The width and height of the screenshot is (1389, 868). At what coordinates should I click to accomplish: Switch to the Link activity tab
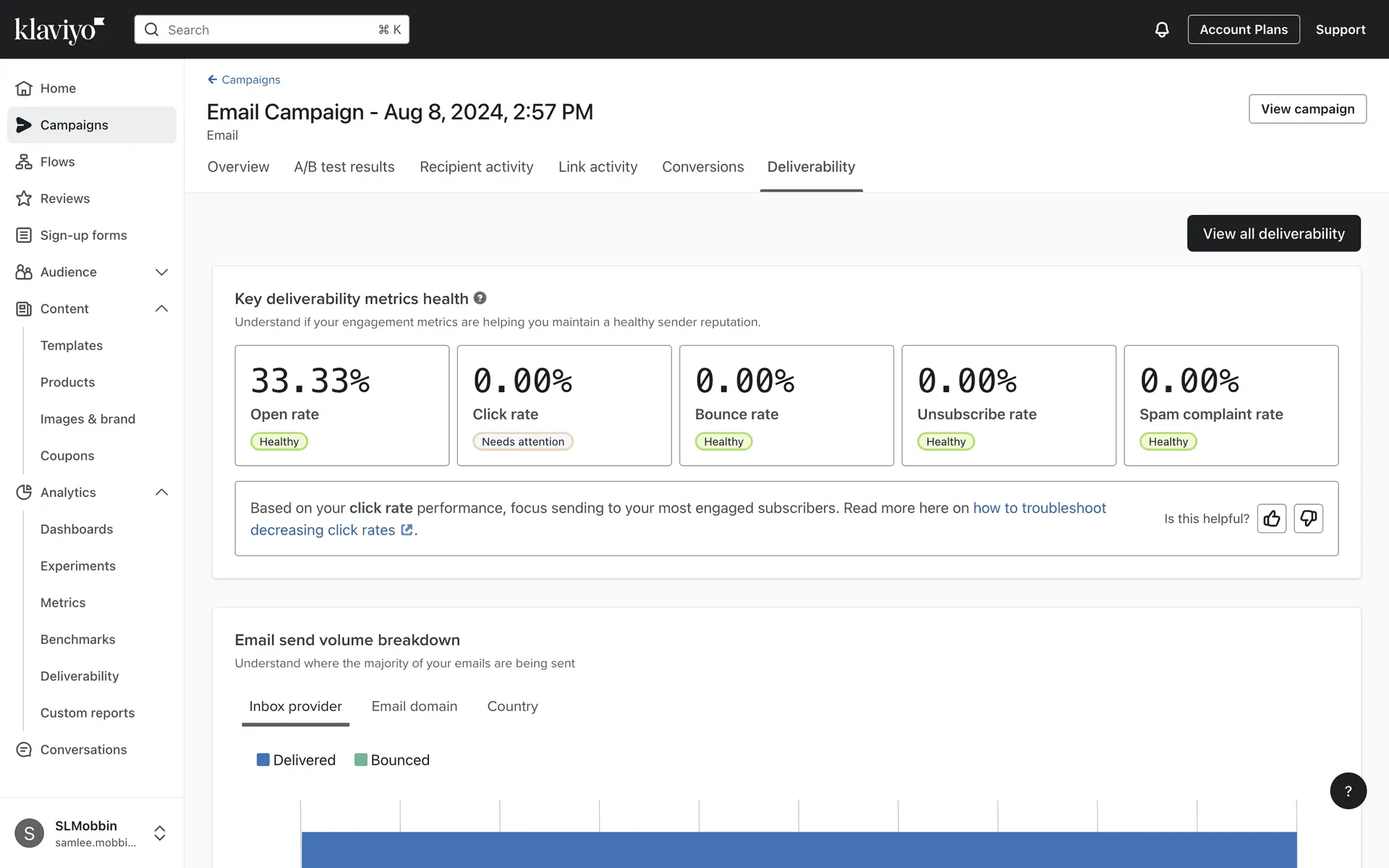598,167
